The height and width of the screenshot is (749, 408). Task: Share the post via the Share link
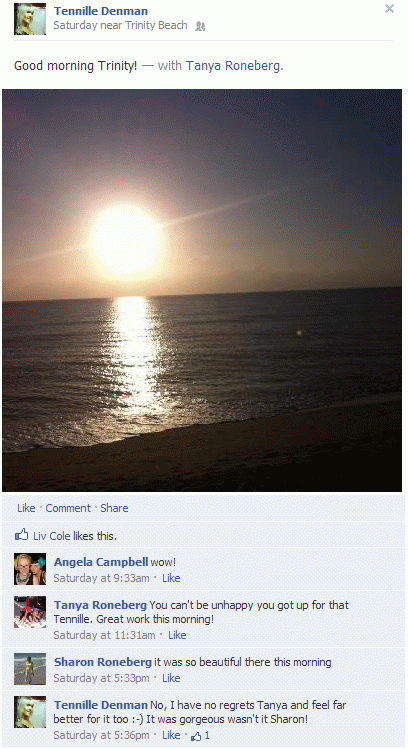(114, 508)
